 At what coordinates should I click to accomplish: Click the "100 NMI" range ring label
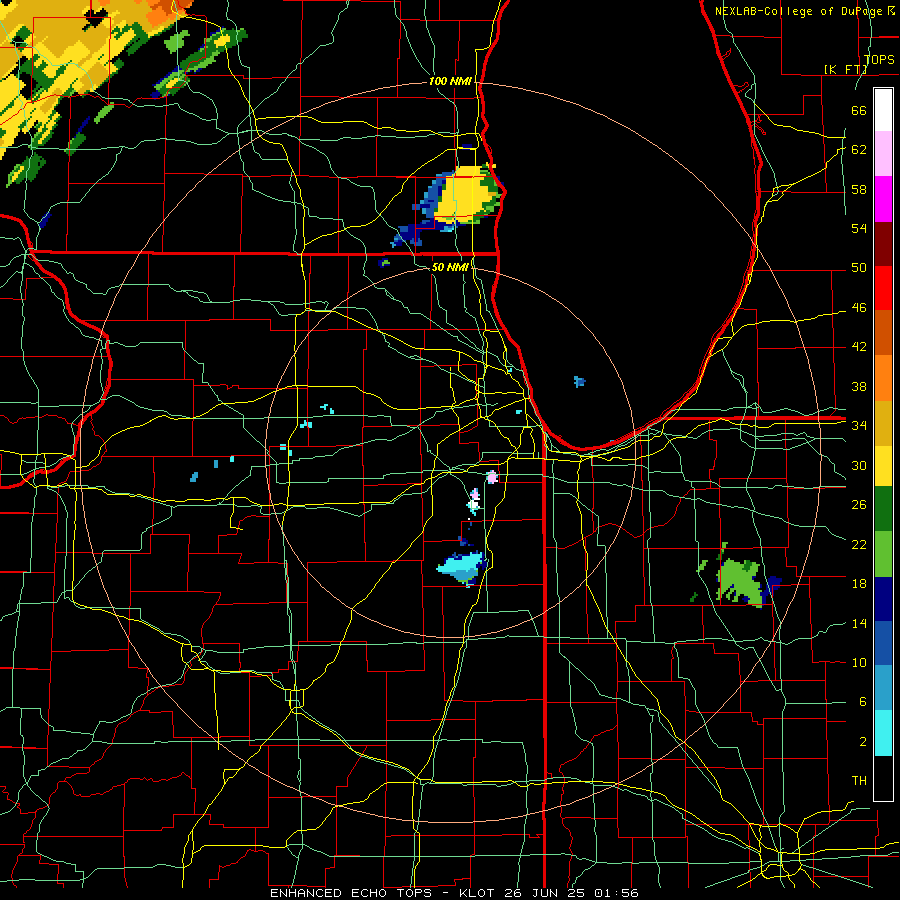tap(450, 81)
